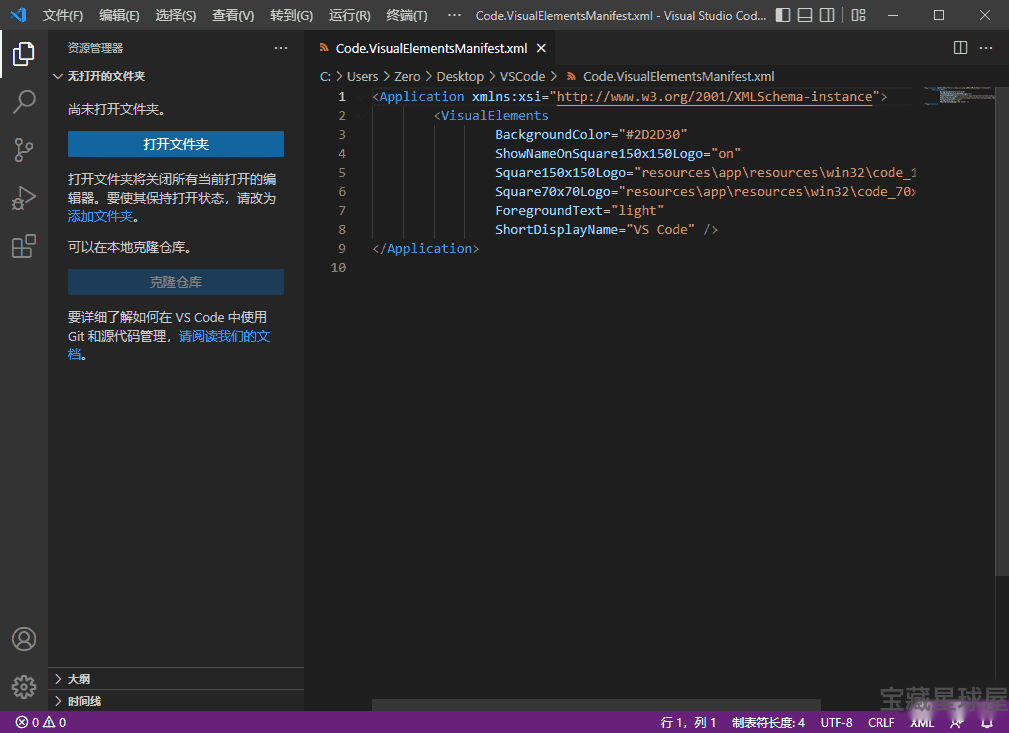1009x733 pixels.
Task: Open the 查看(V) menu
Action: pyautogui.click(x=233, y=15)
